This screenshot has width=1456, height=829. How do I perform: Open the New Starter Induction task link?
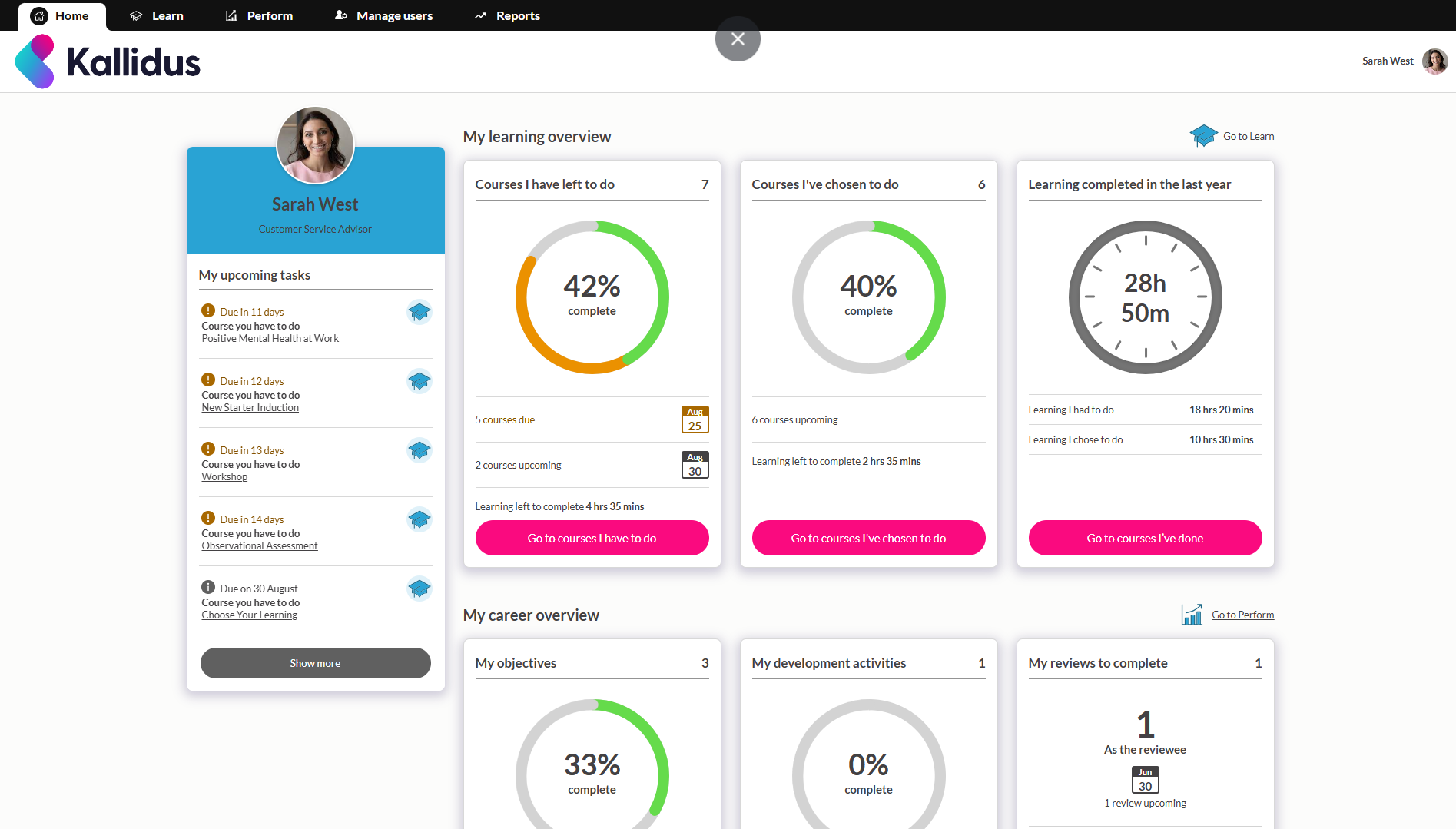coord(250,407)
